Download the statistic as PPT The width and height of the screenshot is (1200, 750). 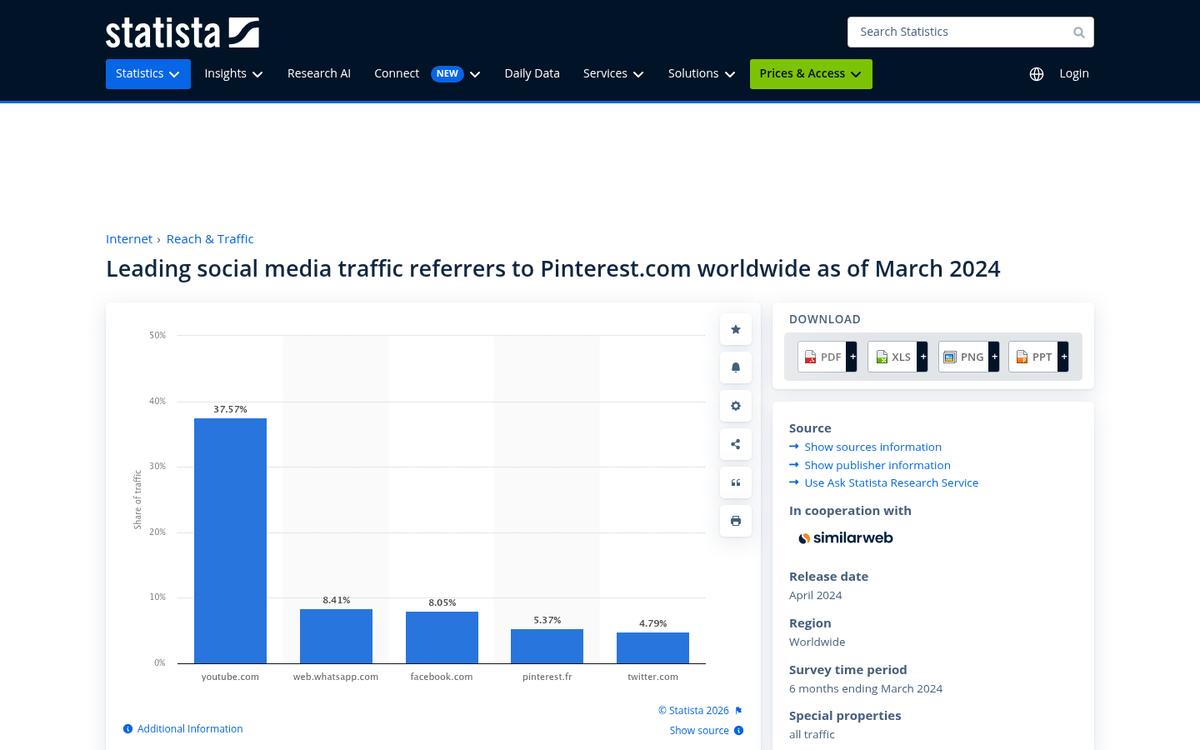click(1034, 356)
